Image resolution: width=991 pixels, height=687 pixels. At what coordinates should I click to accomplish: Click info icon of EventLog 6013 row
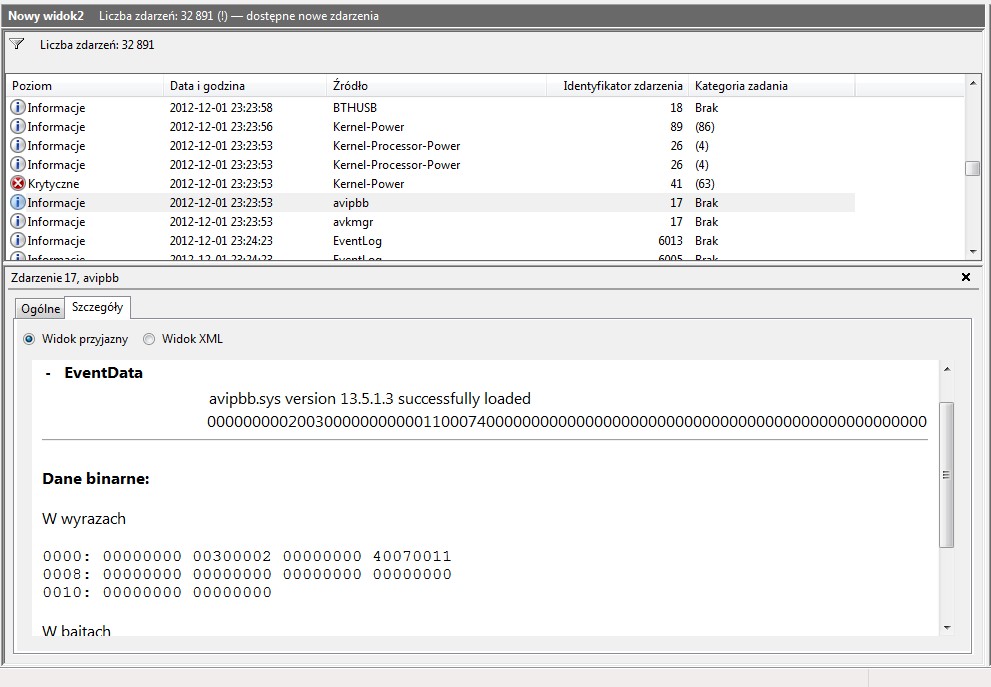(18, 240)
